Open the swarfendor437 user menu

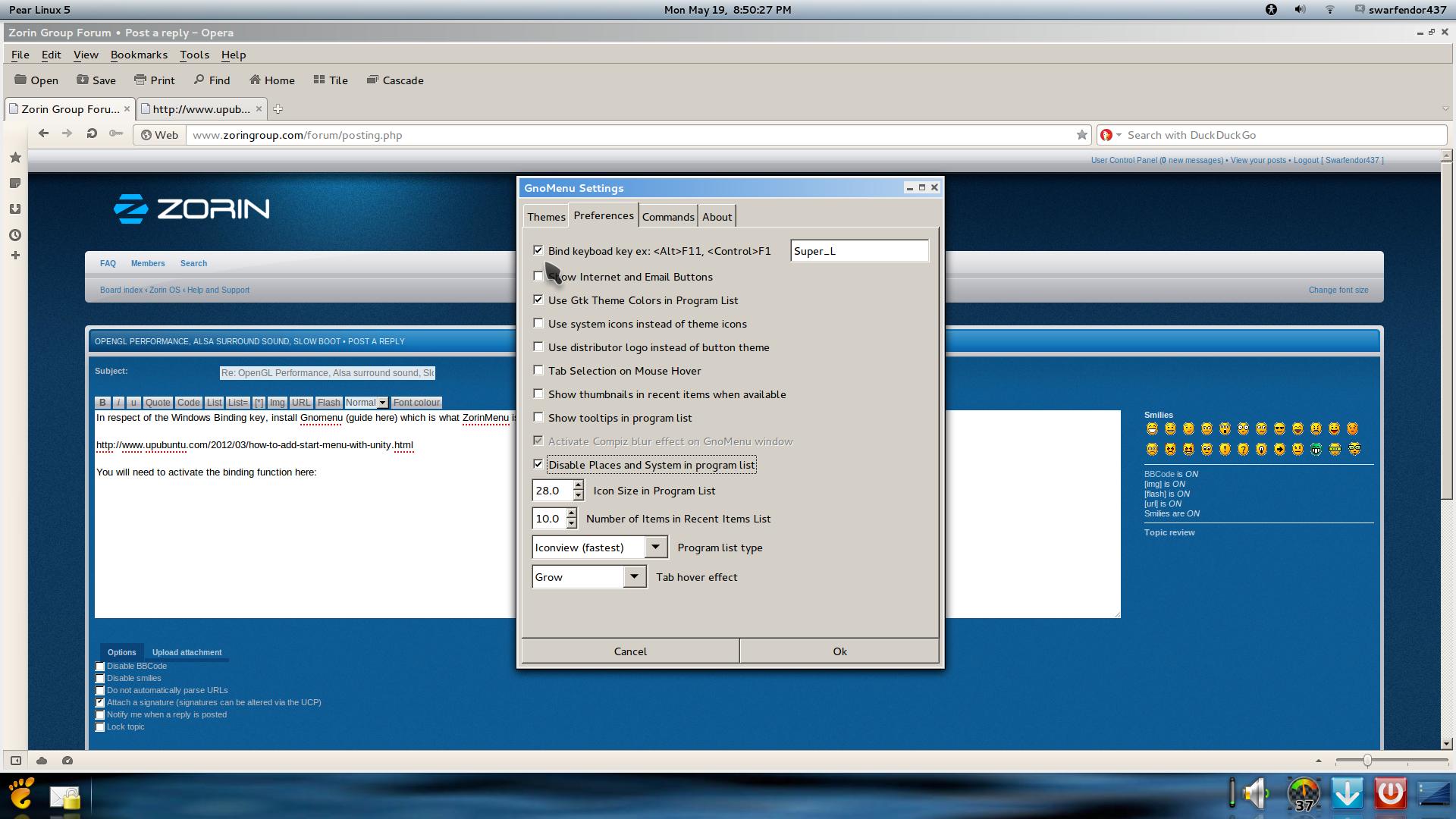click(1401, 10)
